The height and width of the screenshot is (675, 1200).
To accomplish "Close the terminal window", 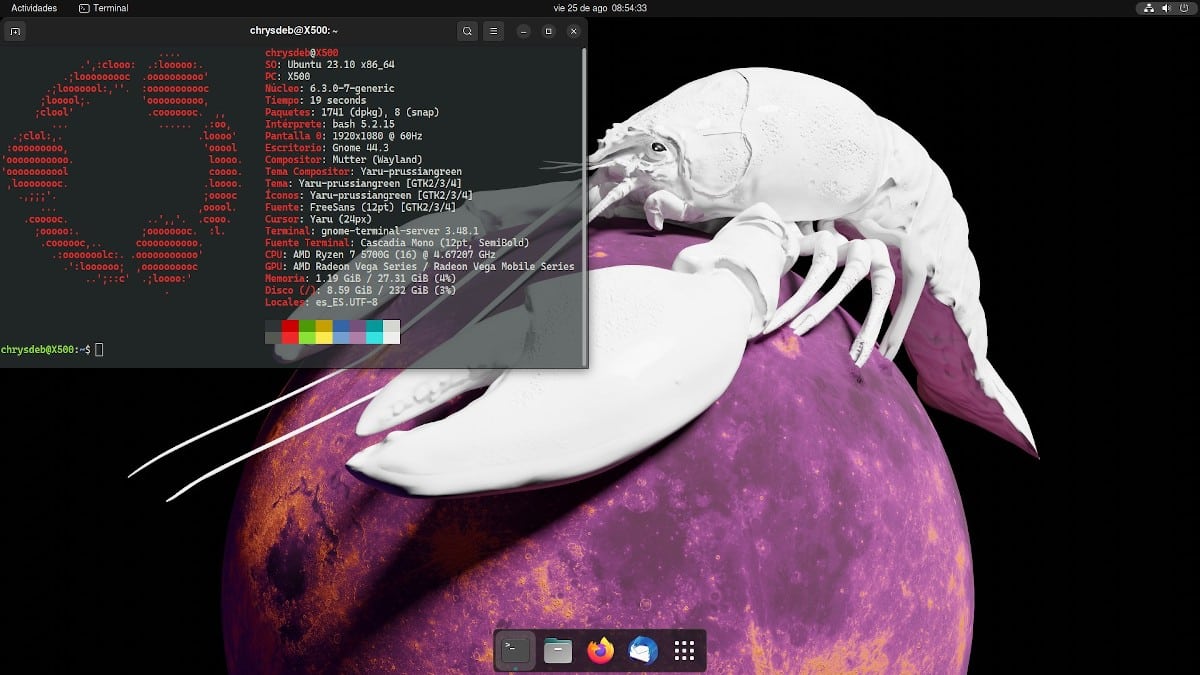I will tap(573, 31).
